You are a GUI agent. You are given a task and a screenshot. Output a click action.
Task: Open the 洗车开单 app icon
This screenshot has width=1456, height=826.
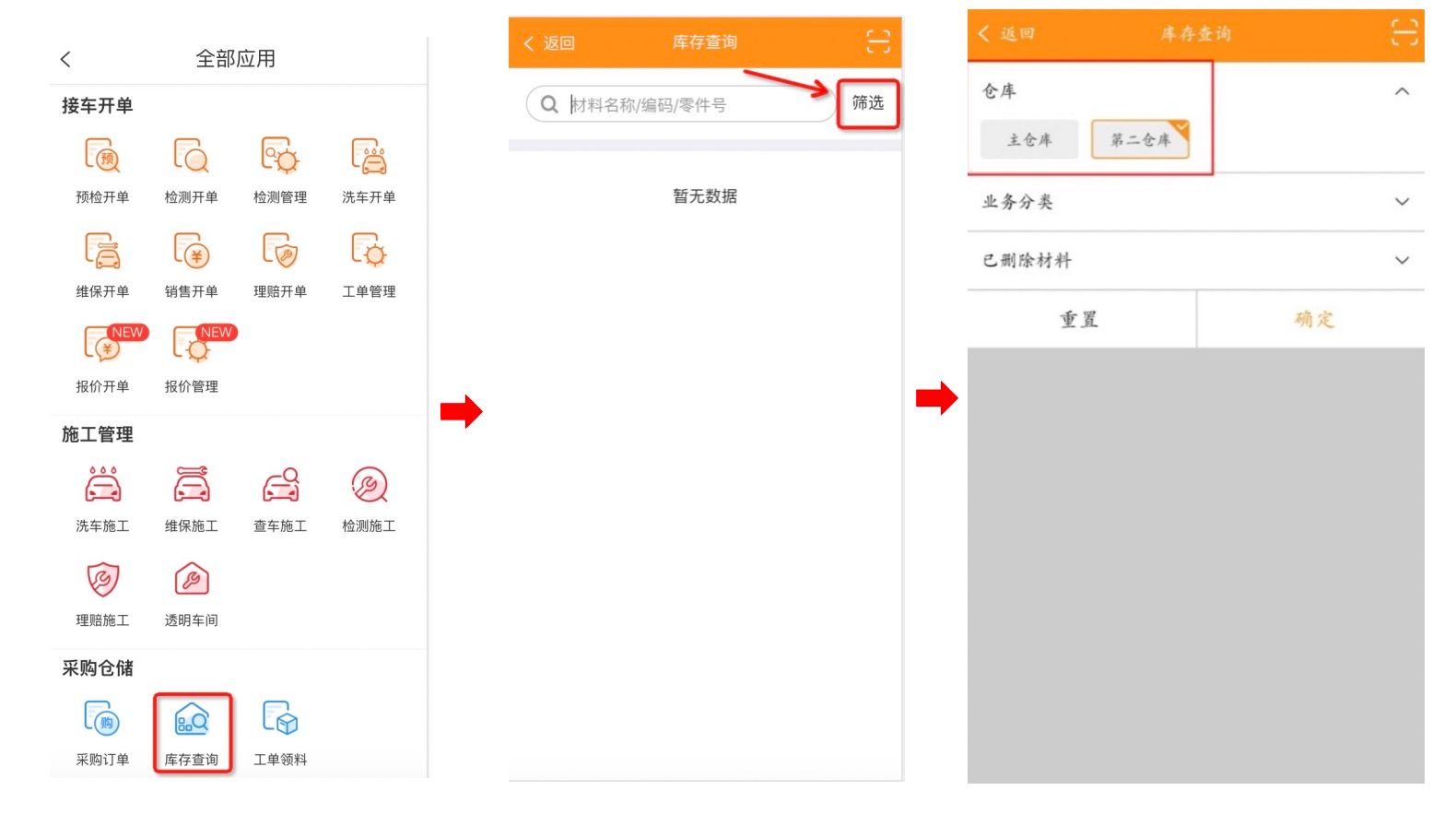pos(369,157)
